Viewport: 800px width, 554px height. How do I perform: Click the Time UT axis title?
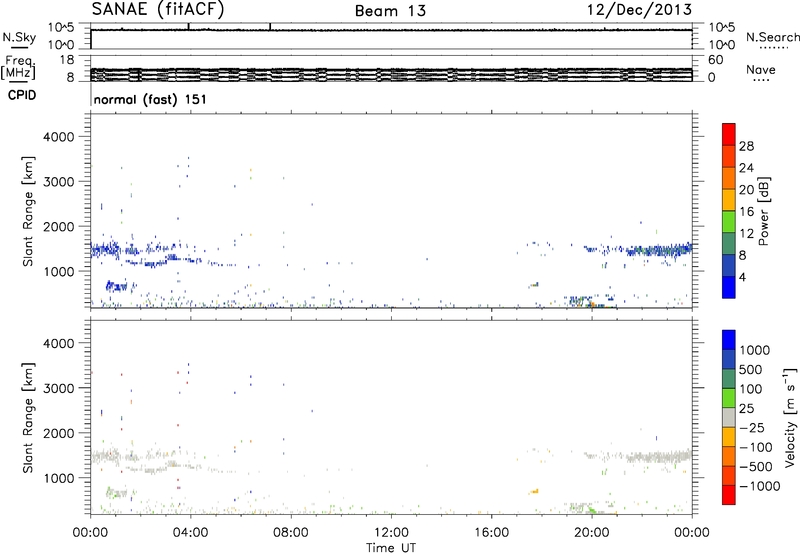pos(391,548)
